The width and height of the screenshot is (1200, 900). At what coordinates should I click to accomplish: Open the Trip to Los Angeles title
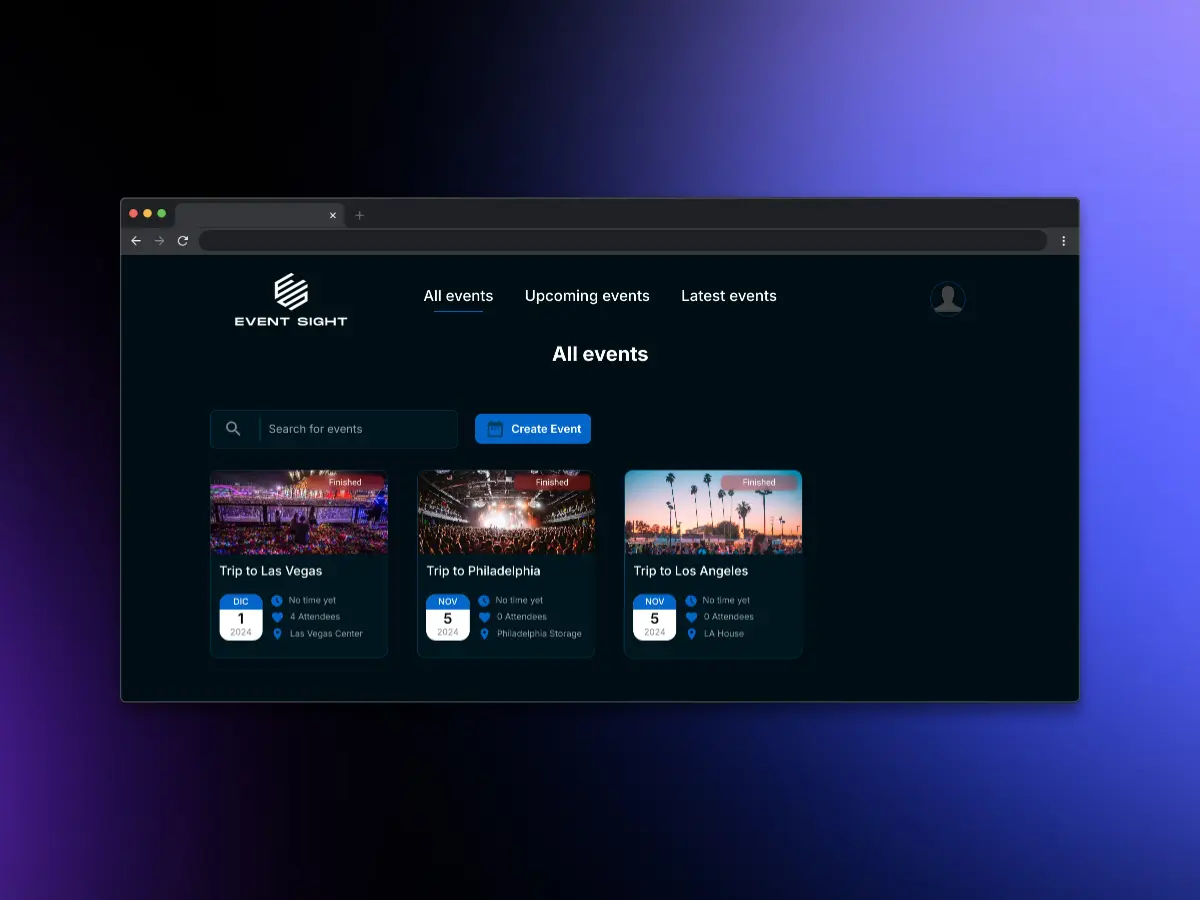coord(690,571)
